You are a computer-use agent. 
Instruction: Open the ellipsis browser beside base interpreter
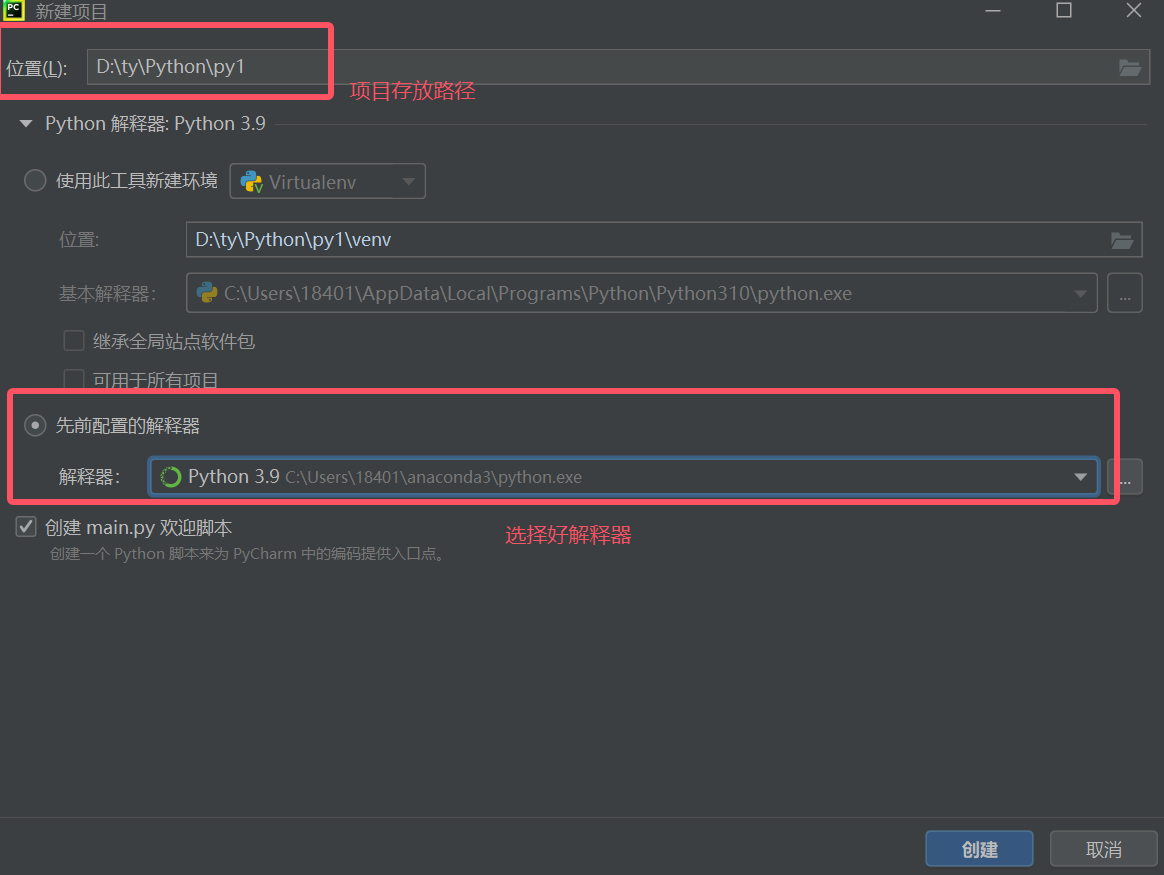(1124, 292)
